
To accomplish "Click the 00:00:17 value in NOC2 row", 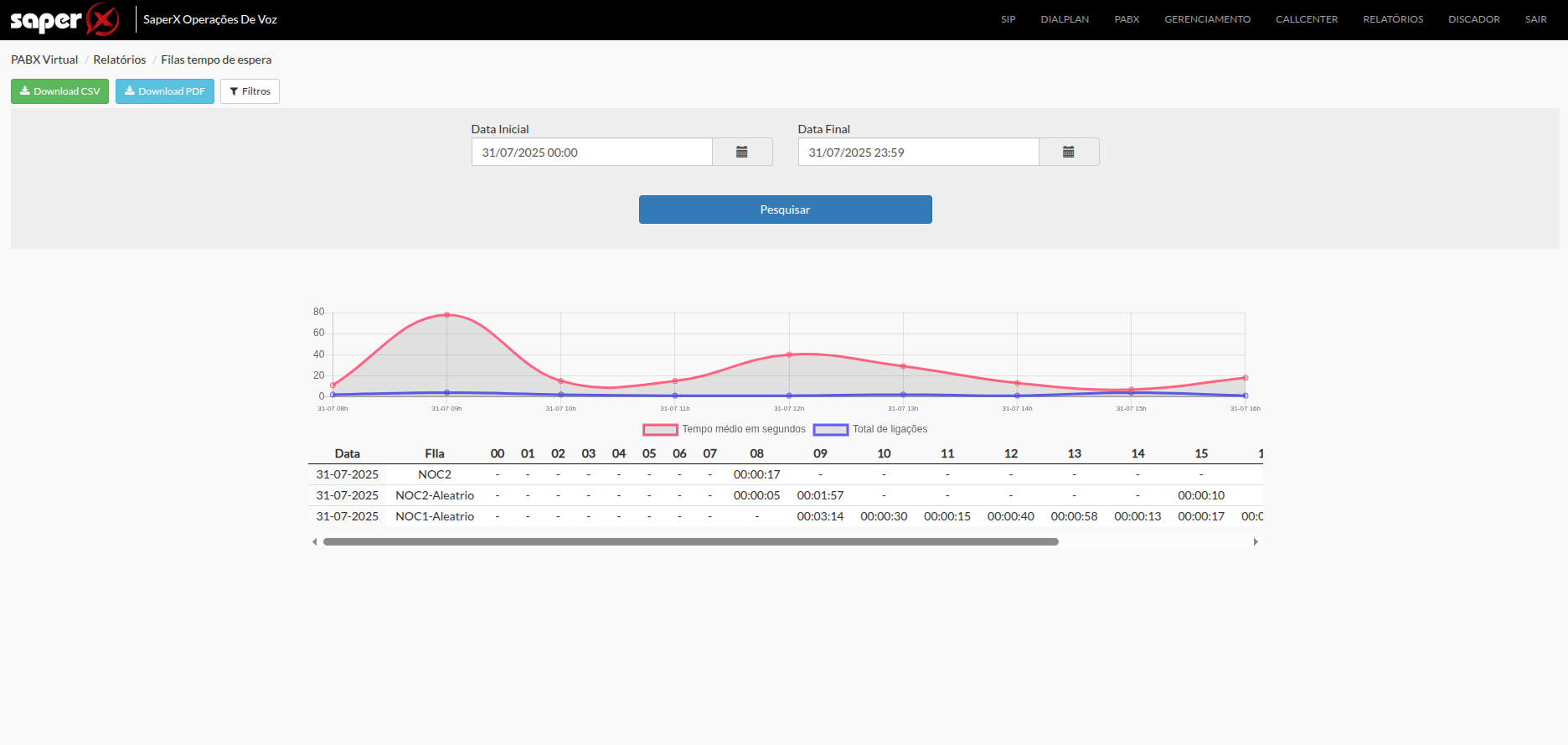I will point(756,474).
